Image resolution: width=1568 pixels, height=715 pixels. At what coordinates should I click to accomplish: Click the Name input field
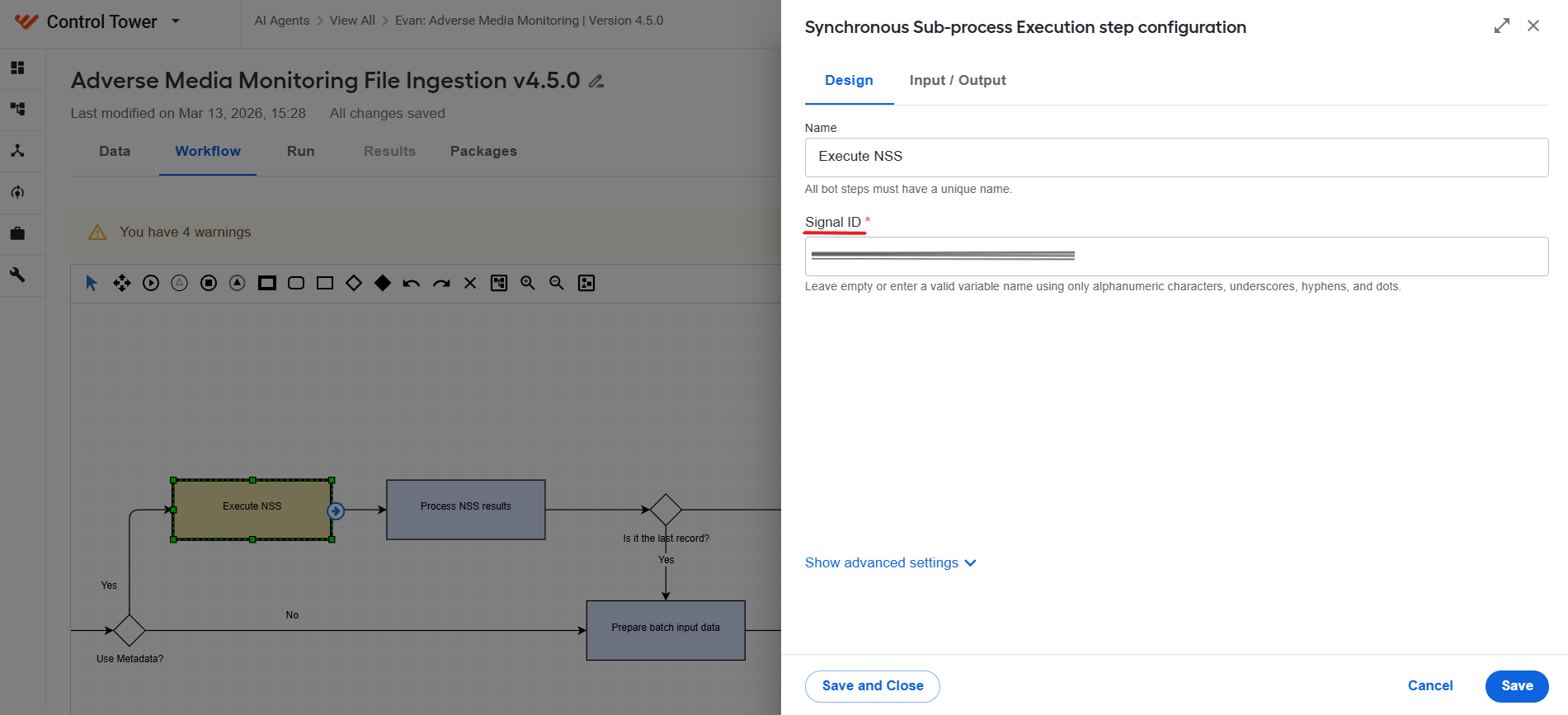1176,157
